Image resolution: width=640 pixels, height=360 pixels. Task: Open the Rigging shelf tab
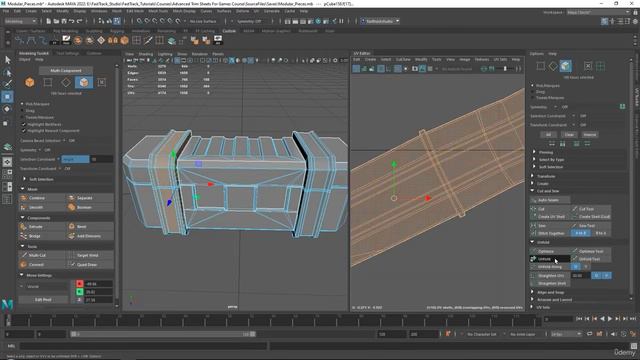click(117, 31)
